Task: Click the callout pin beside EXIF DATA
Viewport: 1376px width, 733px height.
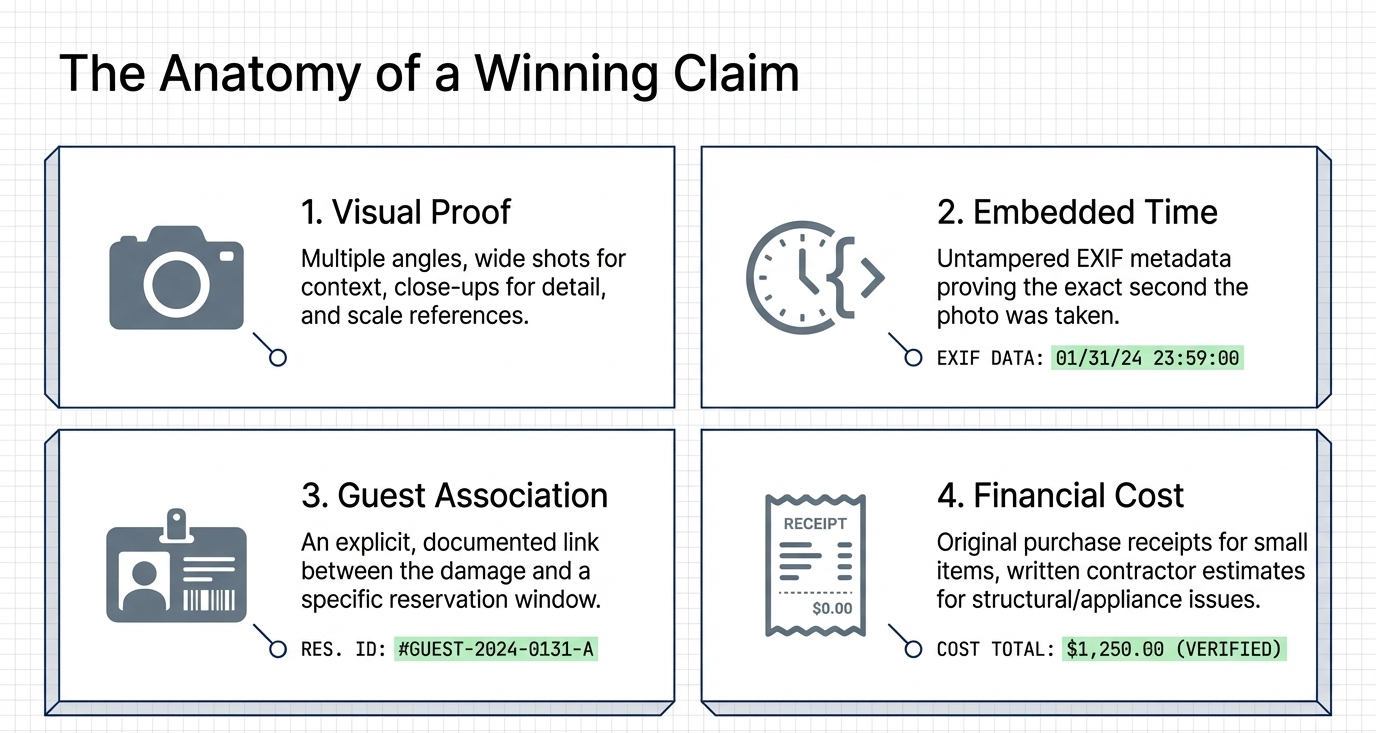Action: (x=912, y=357)
